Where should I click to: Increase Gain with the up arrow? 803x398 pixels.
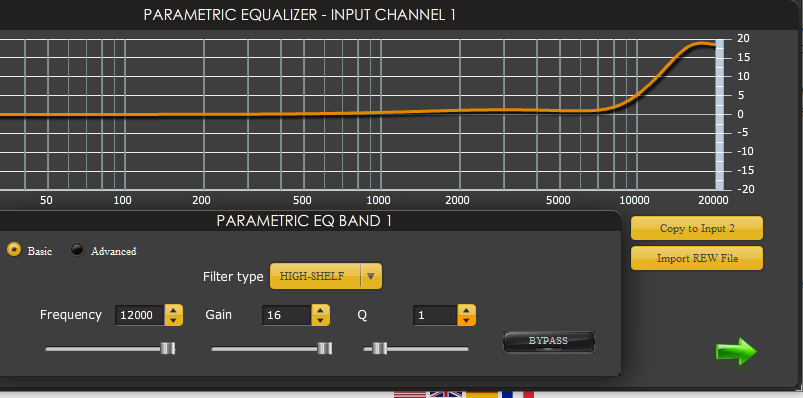tap(321, 310)
